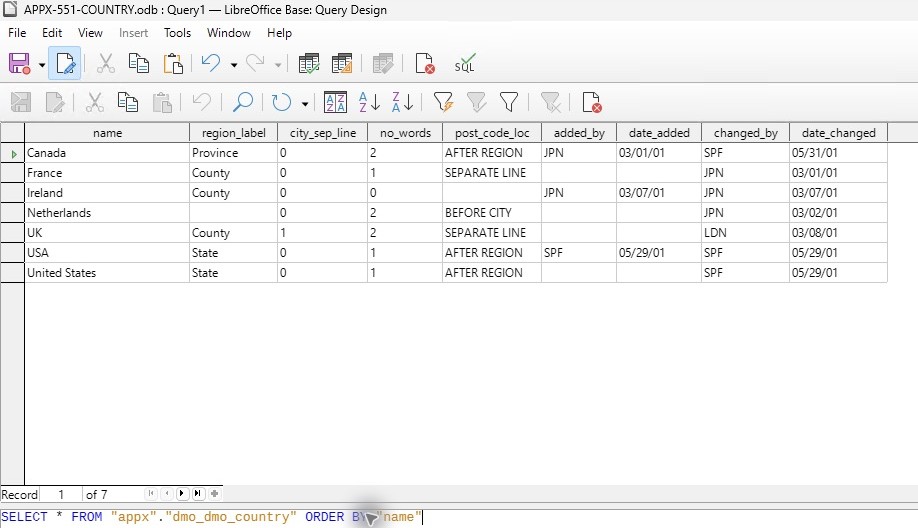The width and height of the screenshot is (918, 528).
Task: Toggle the Apply Filter icon
Action: pyautogui.click(x=477, y=102)
